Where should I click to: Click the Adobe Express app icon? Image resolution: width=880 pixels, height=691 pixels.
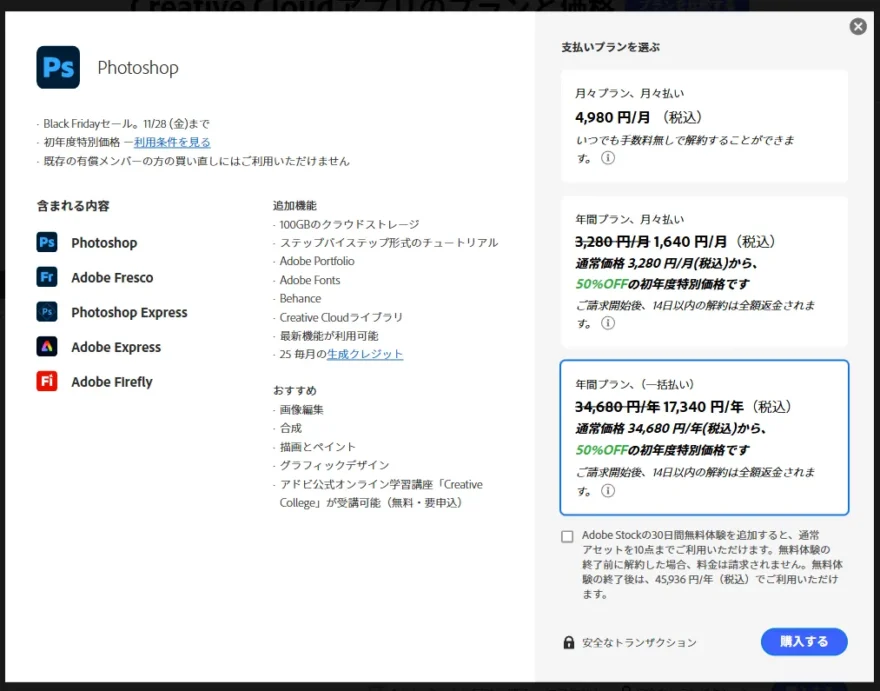47,347
